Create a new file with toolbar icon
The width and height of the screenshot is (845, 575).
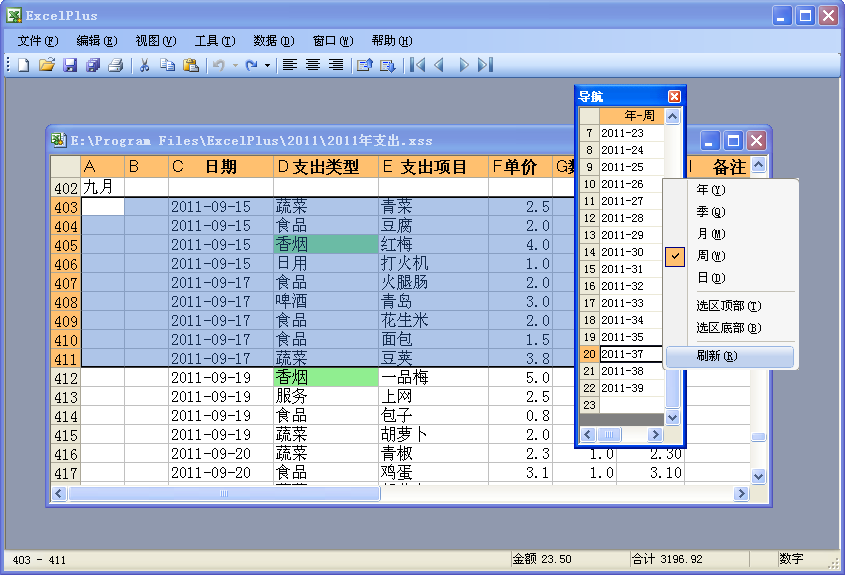click(x=24, y=65)
